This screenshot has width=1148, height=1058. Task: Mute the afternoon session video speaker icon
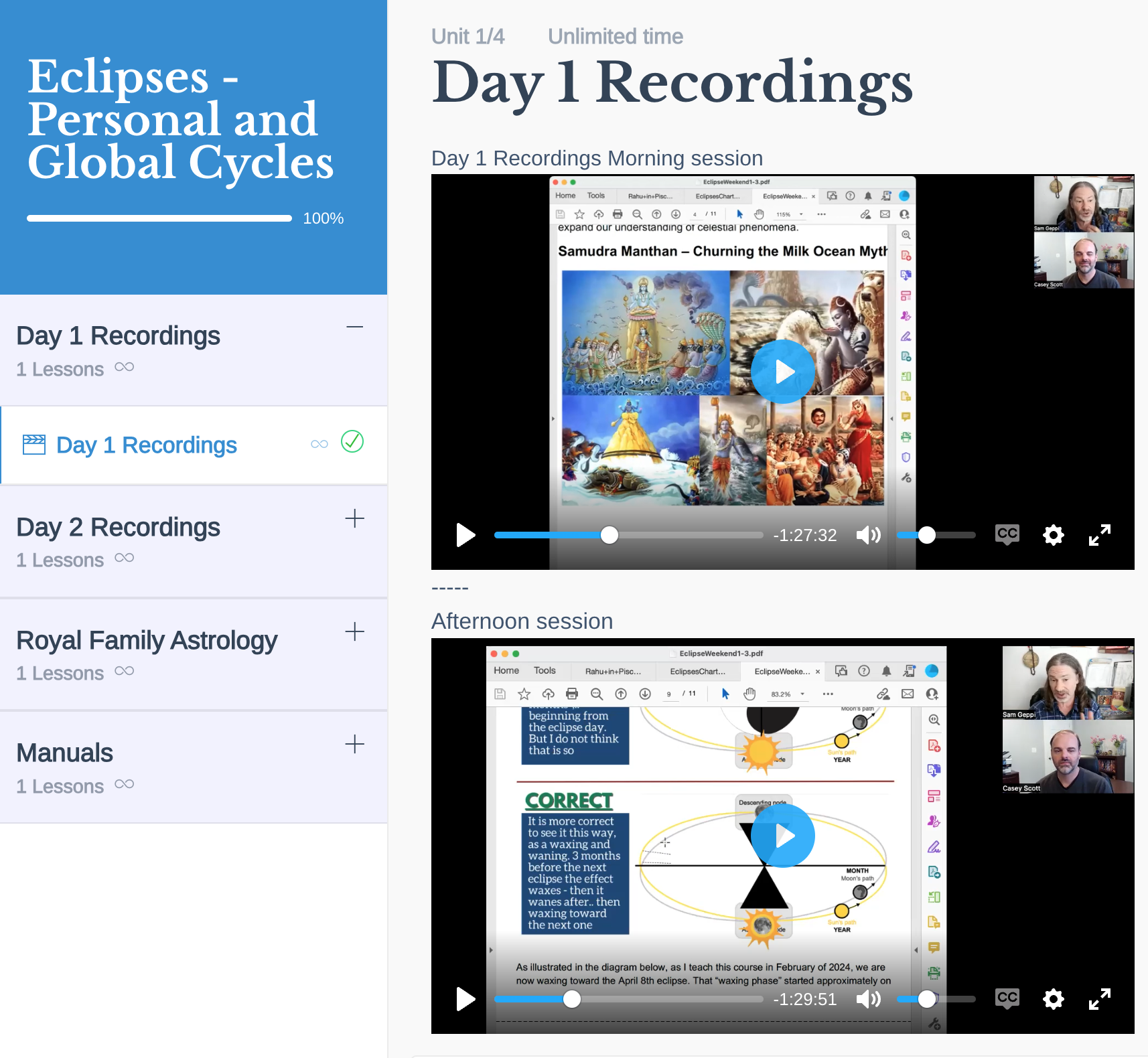tap(868, 999)
